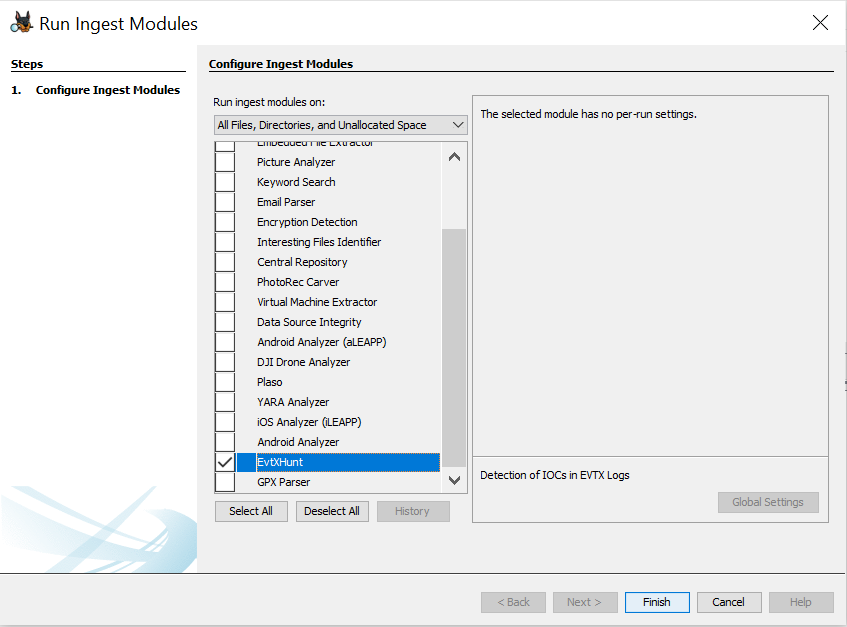Image resolution: width=847 pixels, height=627 pixels.
Task: Check the Encryption Detection module box
Action: click(x=225, y=222)
